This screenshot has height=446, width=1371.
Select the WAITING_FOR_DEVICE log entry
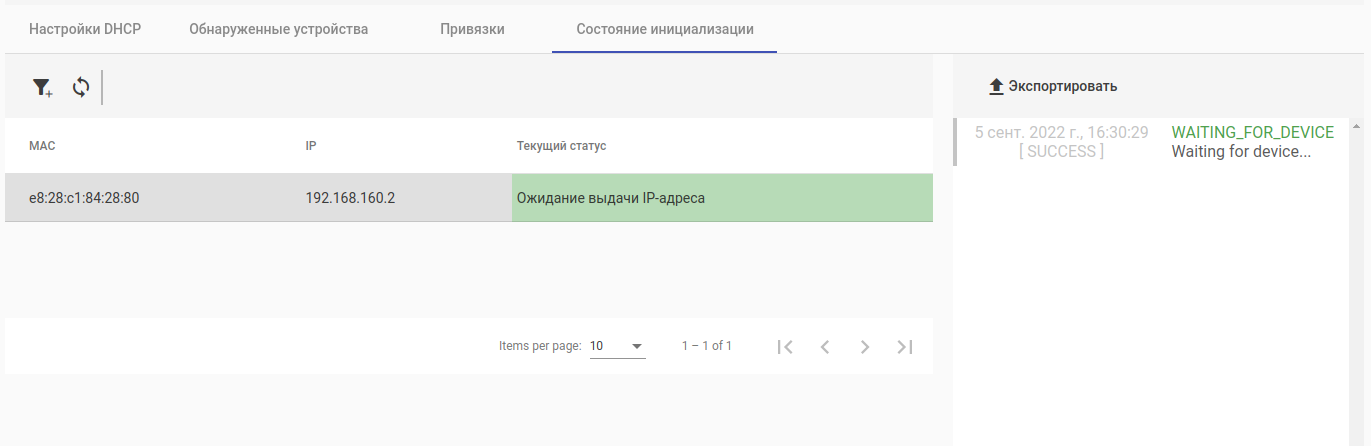click(x=1252, y=133)
